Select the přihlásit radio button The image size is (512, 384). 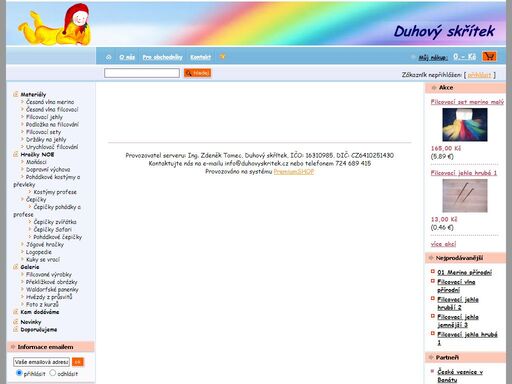(x=19, y=373)
